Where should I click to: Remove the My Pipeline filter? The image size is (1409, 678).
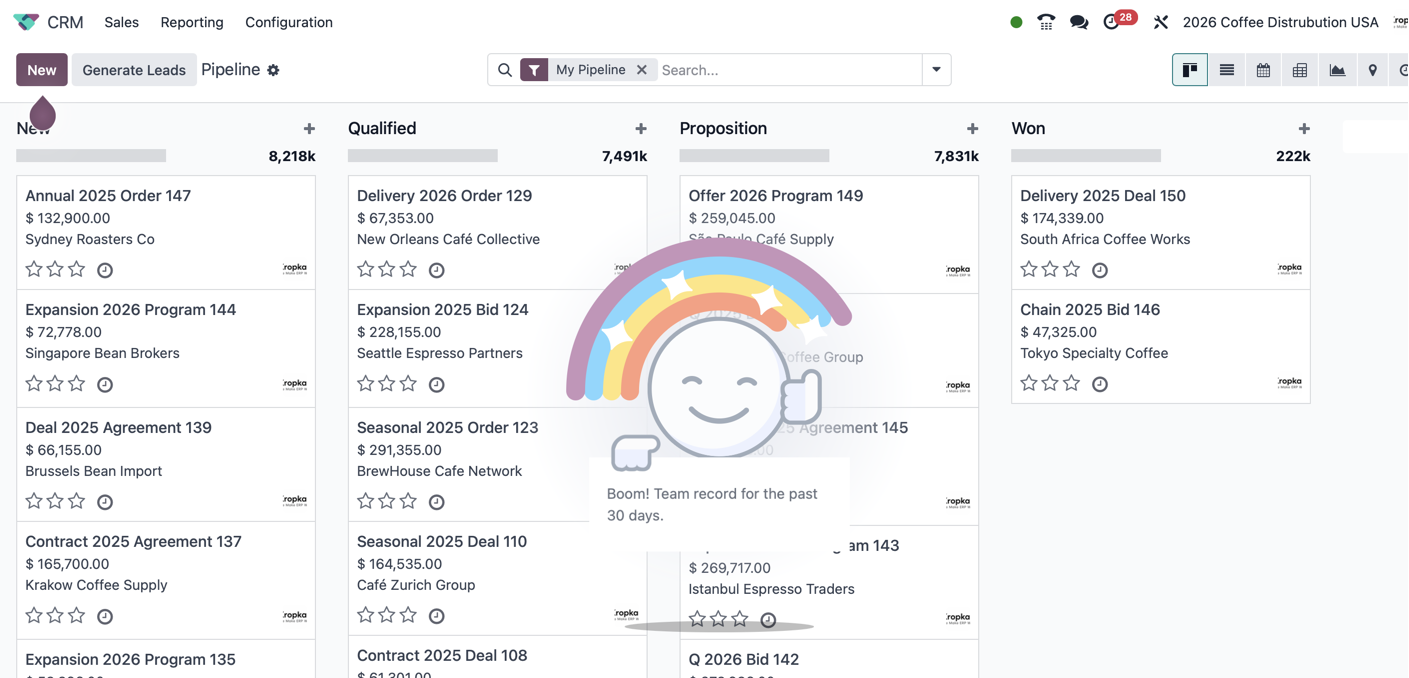(642, 70)
